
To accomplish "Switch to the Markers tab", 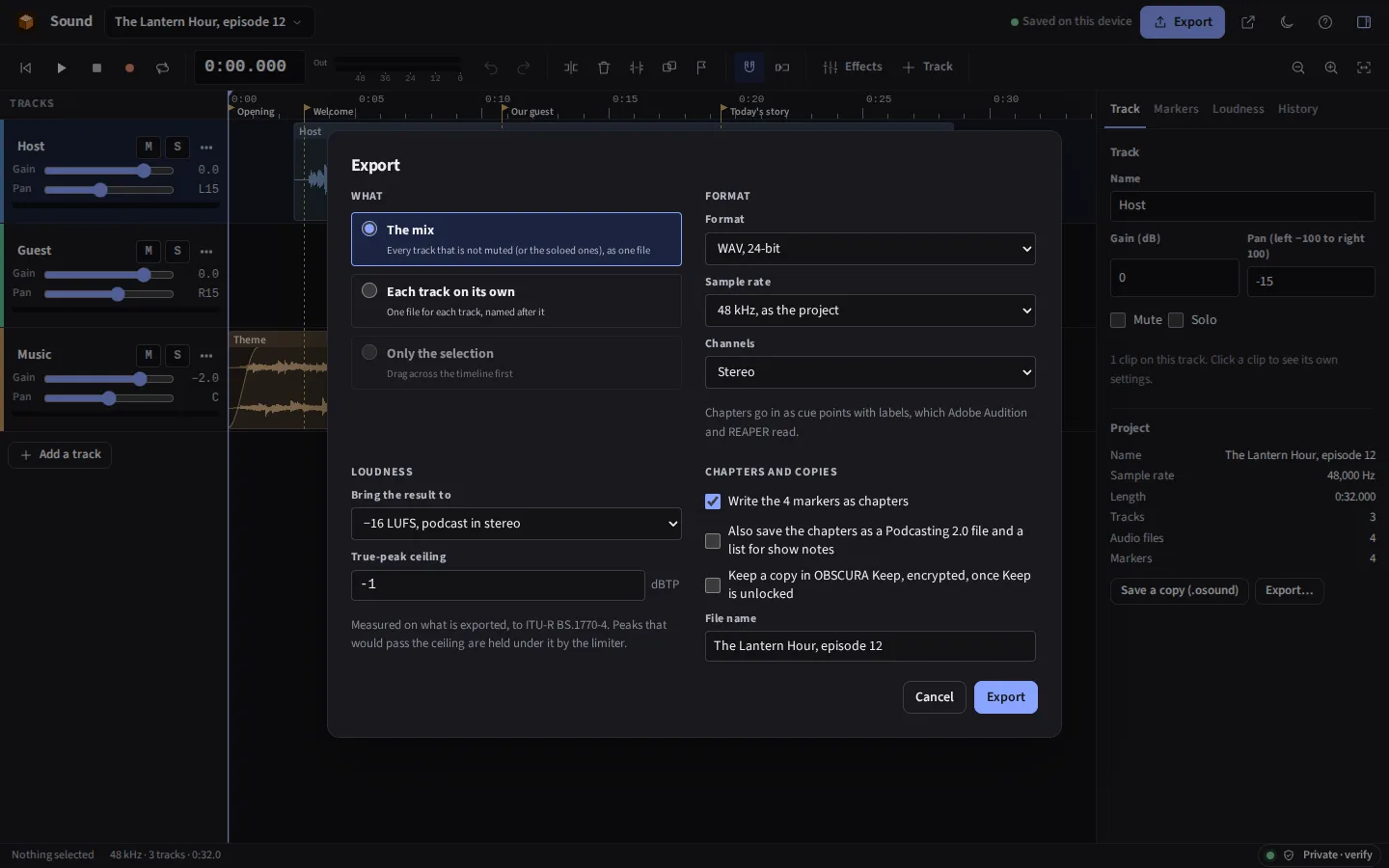I will click(x=1176, y=109).
